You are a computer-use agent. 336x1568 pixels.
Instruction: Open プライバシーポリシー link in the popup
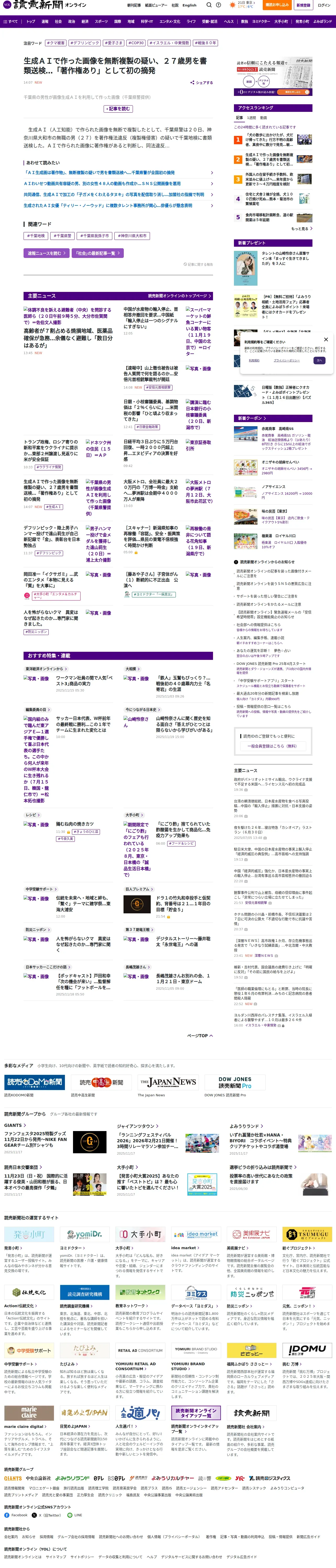click(x=286, y=360)
